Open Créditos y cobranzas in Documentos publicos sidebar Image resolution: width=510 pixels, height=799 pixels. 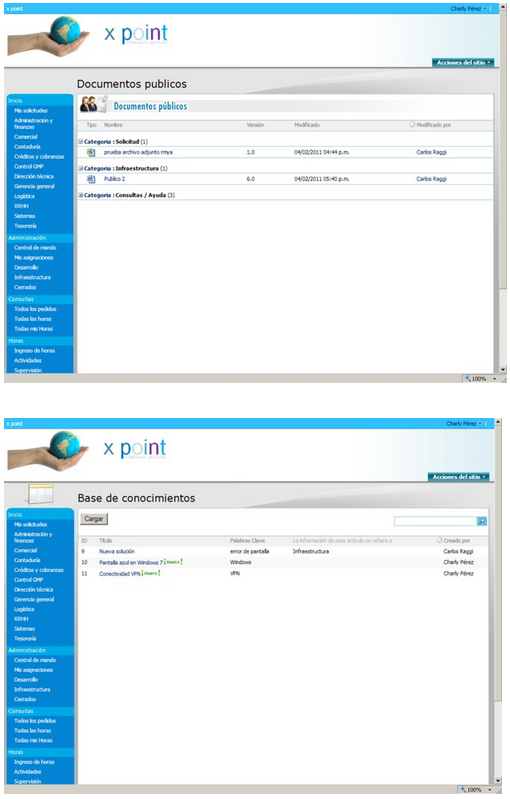[x=39, y=156]
